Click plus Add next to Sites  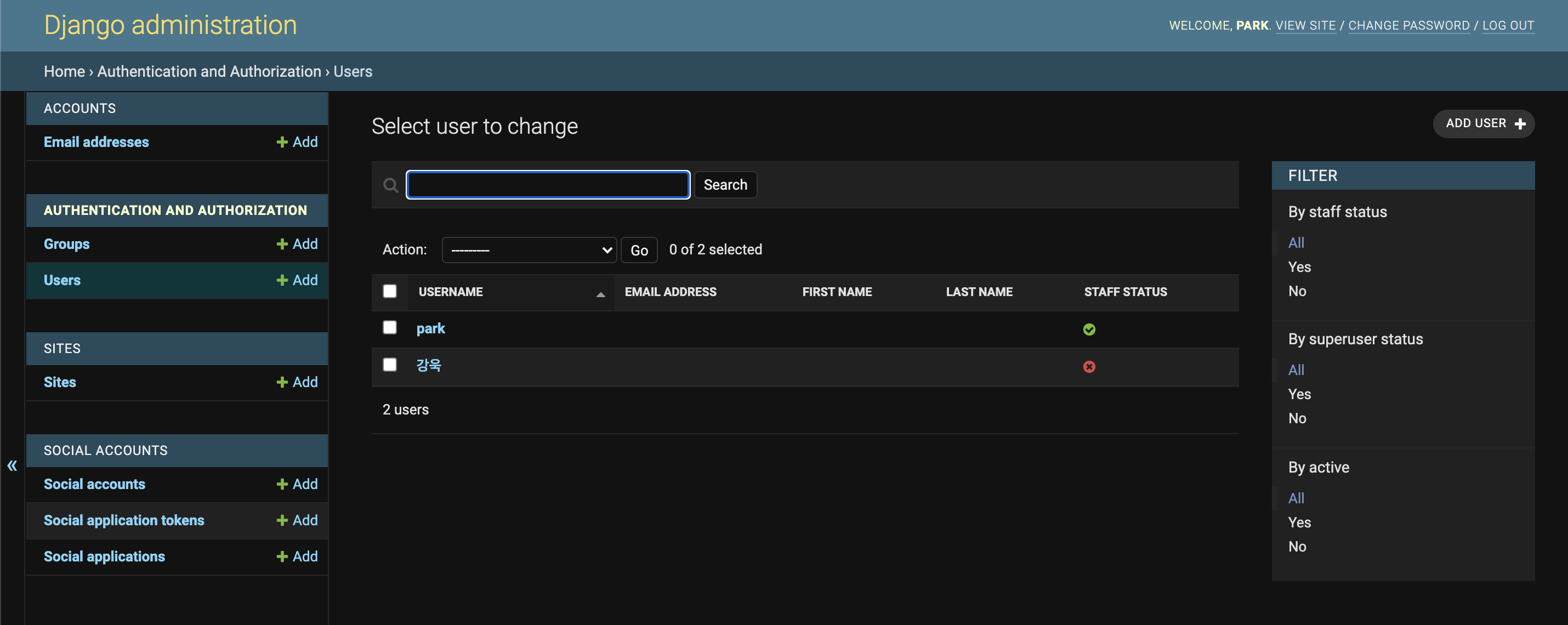(x=297, y=382)
